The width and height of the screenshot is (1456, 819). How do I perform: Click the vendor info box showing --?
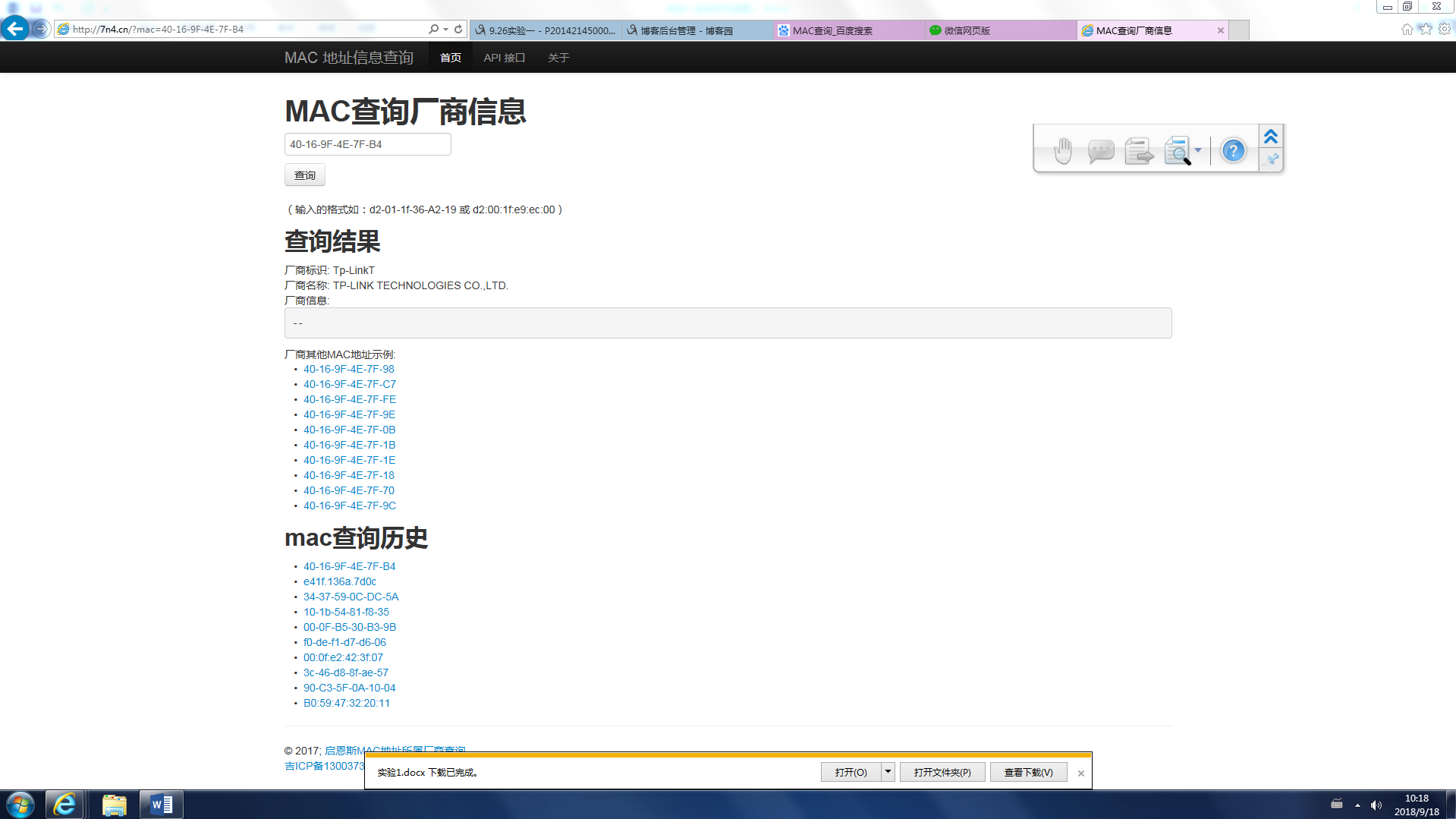click(728, 323)
